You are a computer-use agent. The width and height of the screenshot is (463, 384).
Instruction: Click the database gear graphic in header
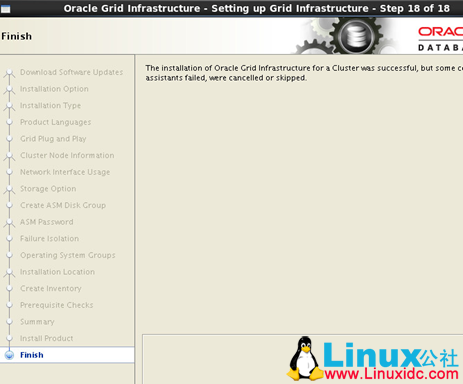point(356,36)
